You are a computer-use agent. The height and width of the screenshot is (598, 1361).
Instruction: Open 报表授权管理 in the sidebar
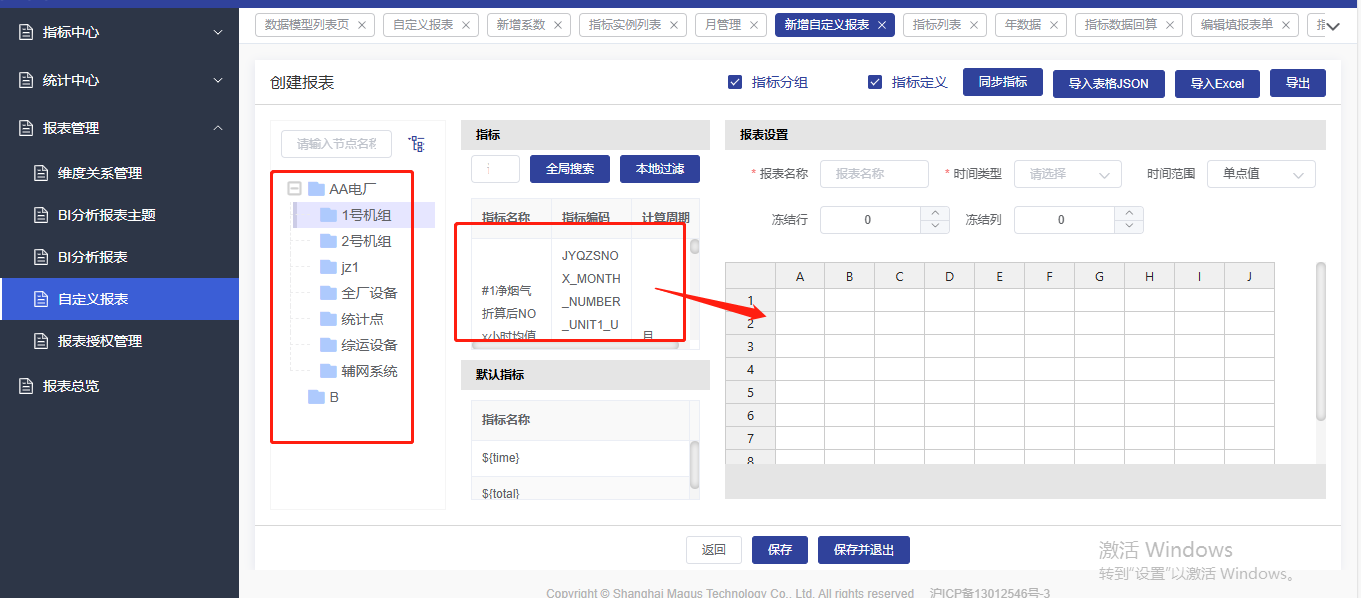point(100,341)
